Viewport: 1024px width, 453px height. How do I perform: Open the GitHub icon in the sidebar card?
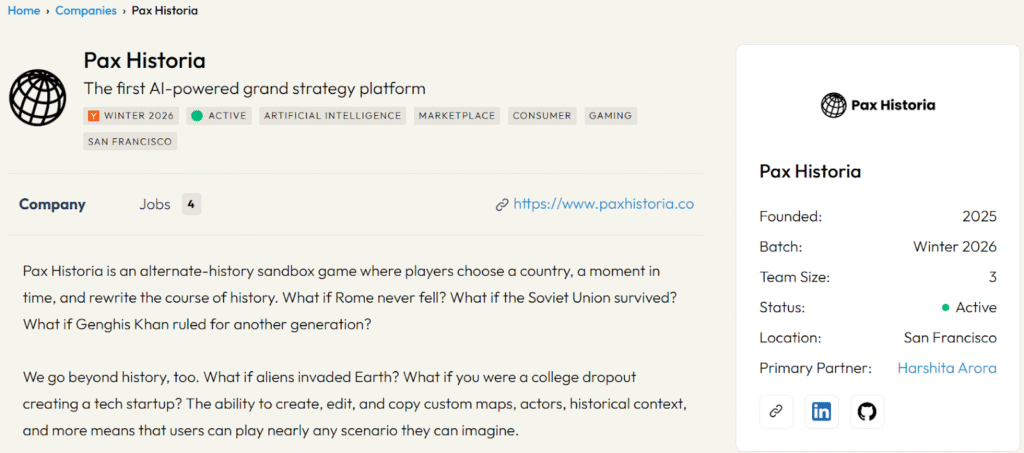point(867,411)
